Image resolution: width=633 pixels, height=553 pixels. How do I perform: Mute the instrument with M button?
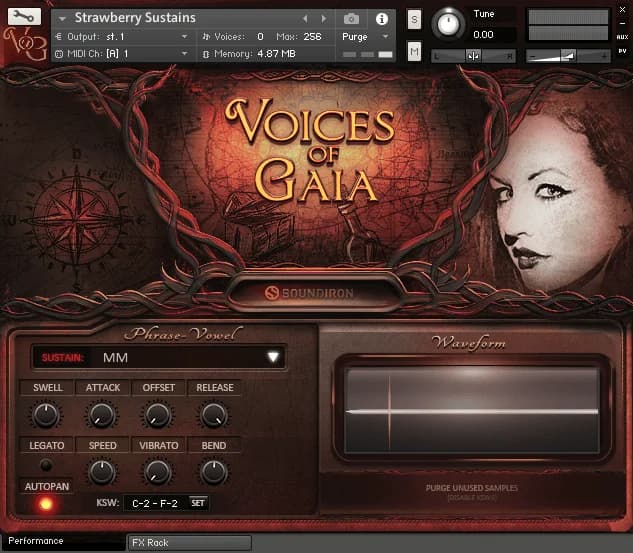(414, 51)
